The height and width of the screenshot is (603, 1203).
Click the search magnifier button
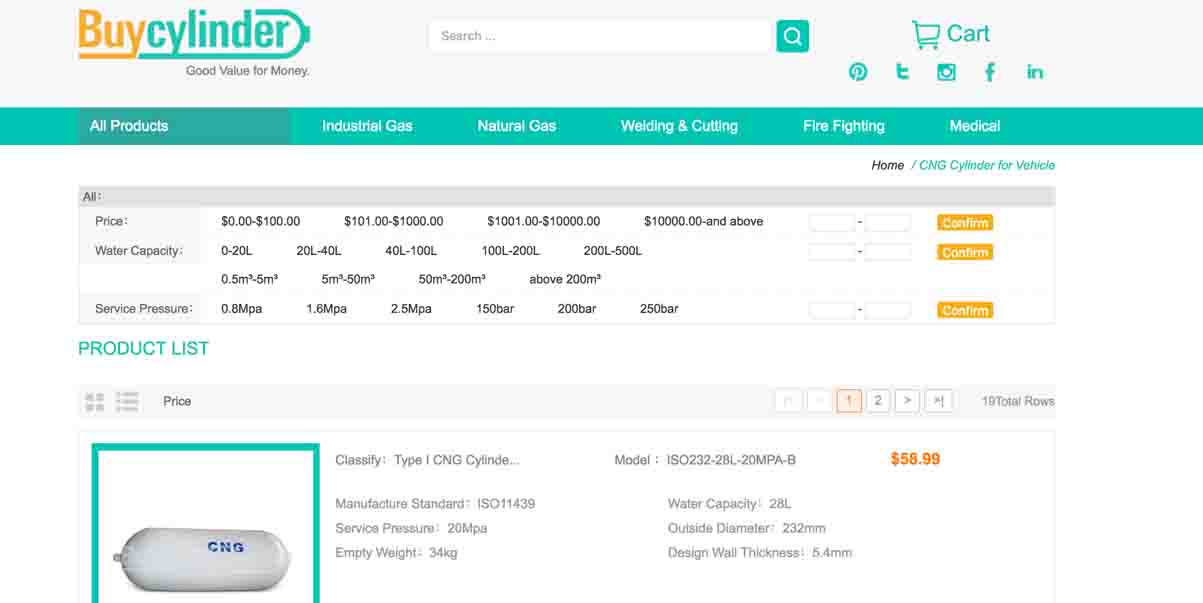(792, 37)
